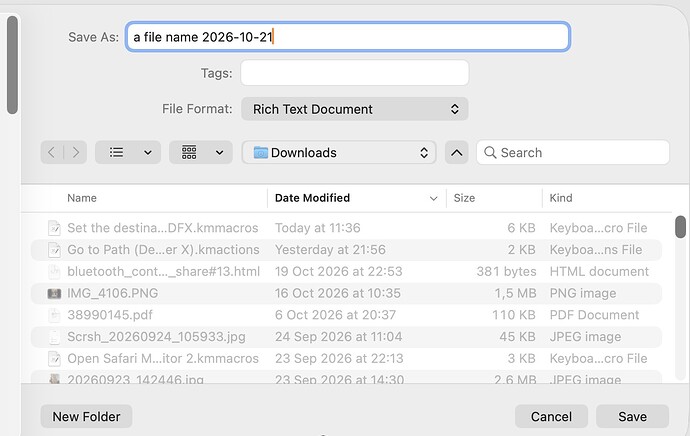The image size is (690, 436).
Task: Open the list view options dropdown
Action: [128, 153]
